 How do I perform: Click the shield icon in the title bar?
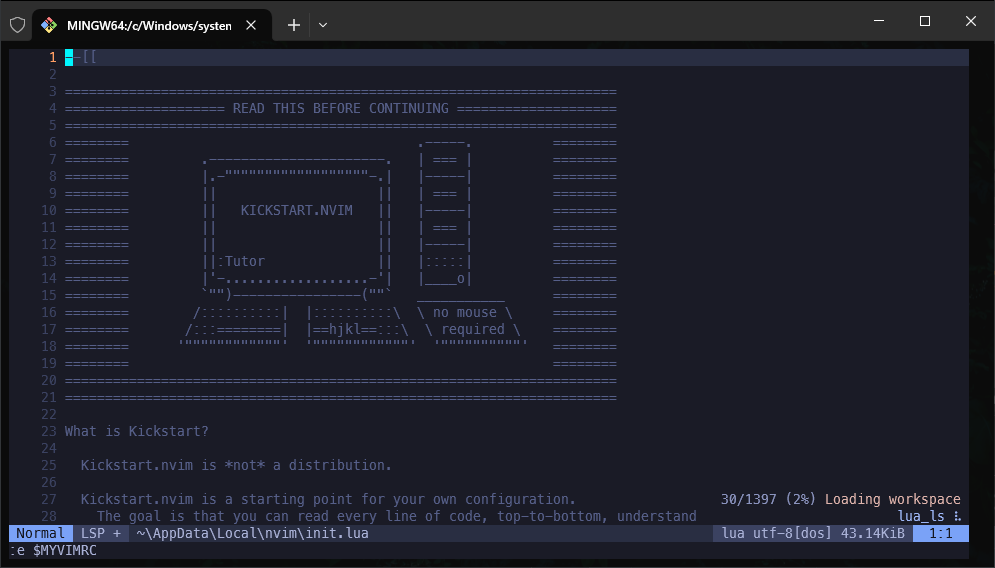click(x=18, y=25)
